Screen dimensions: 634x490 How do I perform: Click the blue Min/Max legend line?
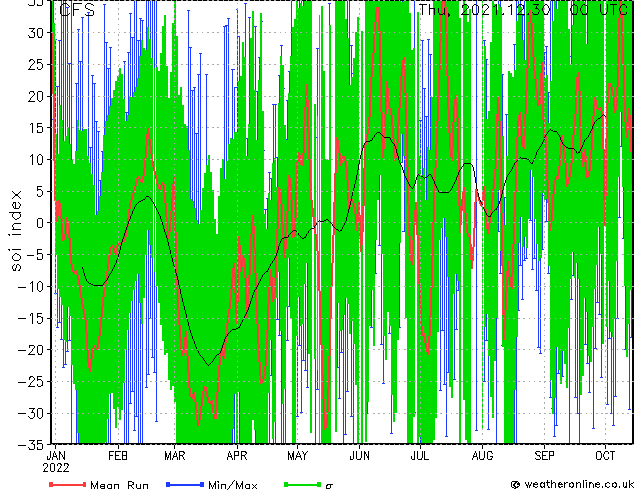click(x=185, y=484)
